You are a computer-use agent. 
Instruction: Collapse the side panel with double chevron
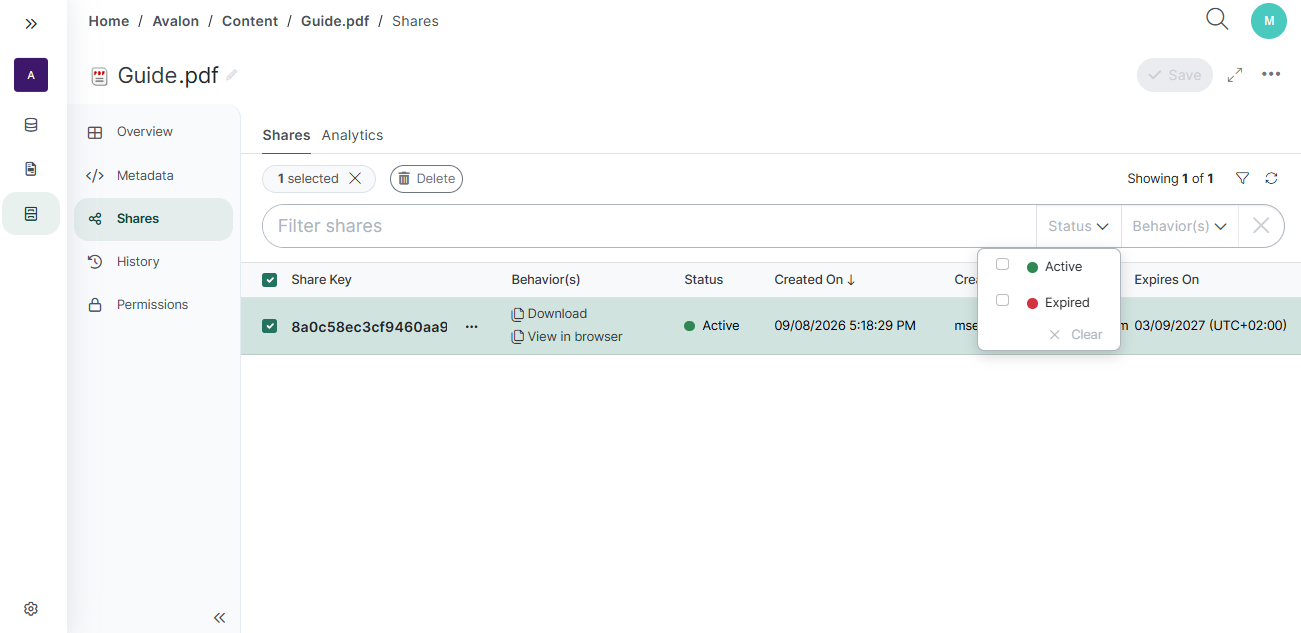220,618
